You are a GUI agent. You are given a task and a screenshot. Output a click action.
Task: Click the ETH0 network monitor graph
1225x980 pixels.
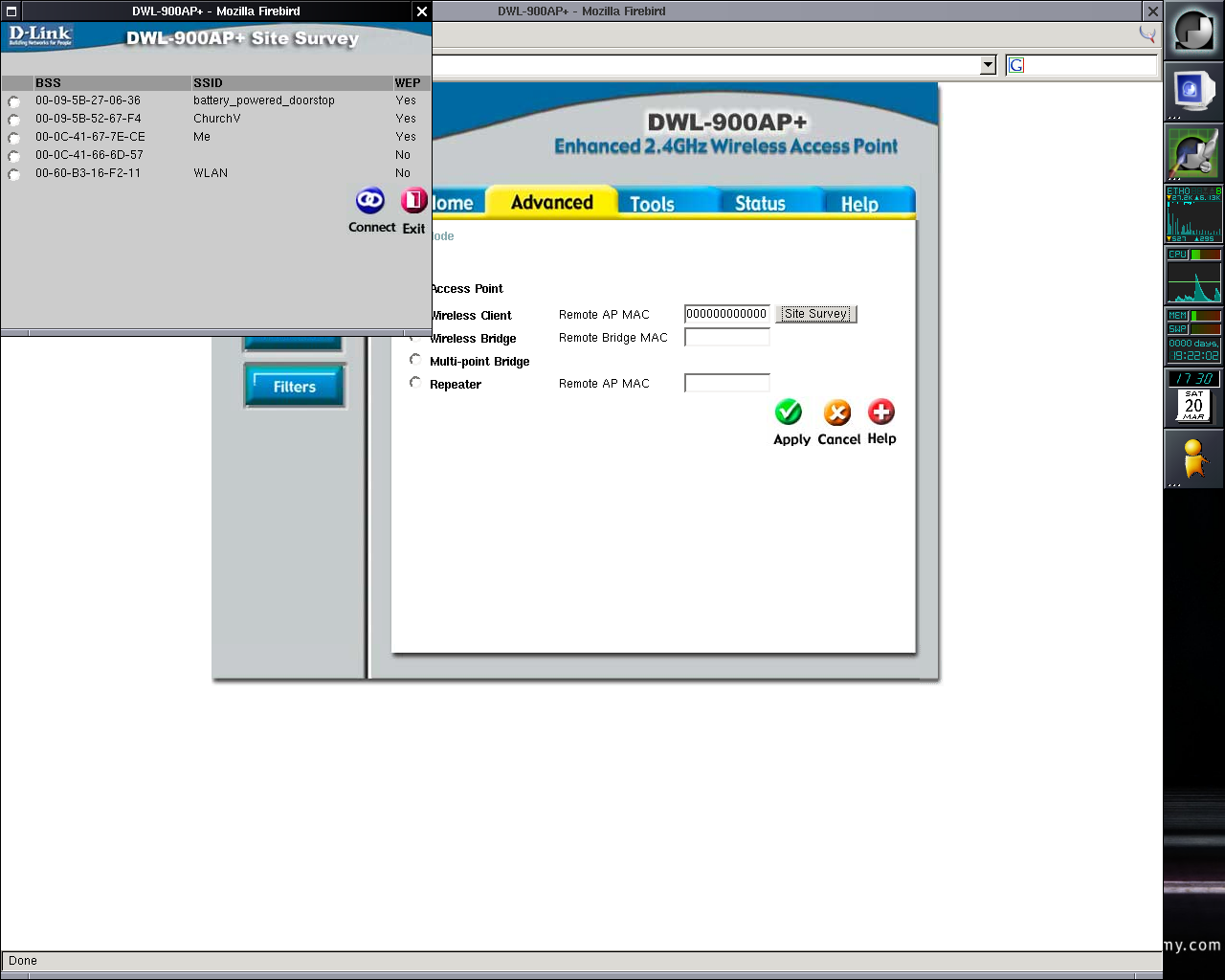click(x=1193, y=214)
